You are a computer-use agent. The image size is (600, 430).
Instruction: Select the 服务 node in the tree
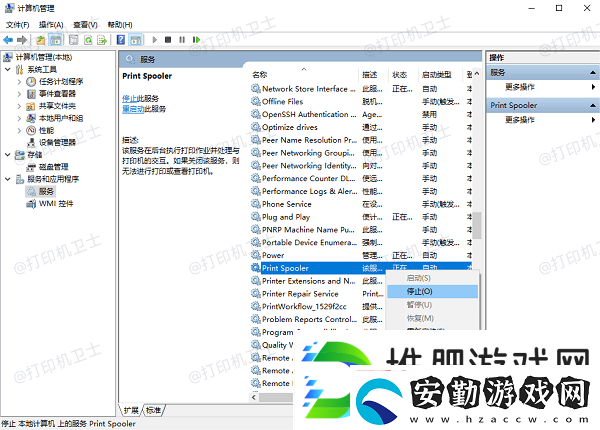click(x=46, y=191)
